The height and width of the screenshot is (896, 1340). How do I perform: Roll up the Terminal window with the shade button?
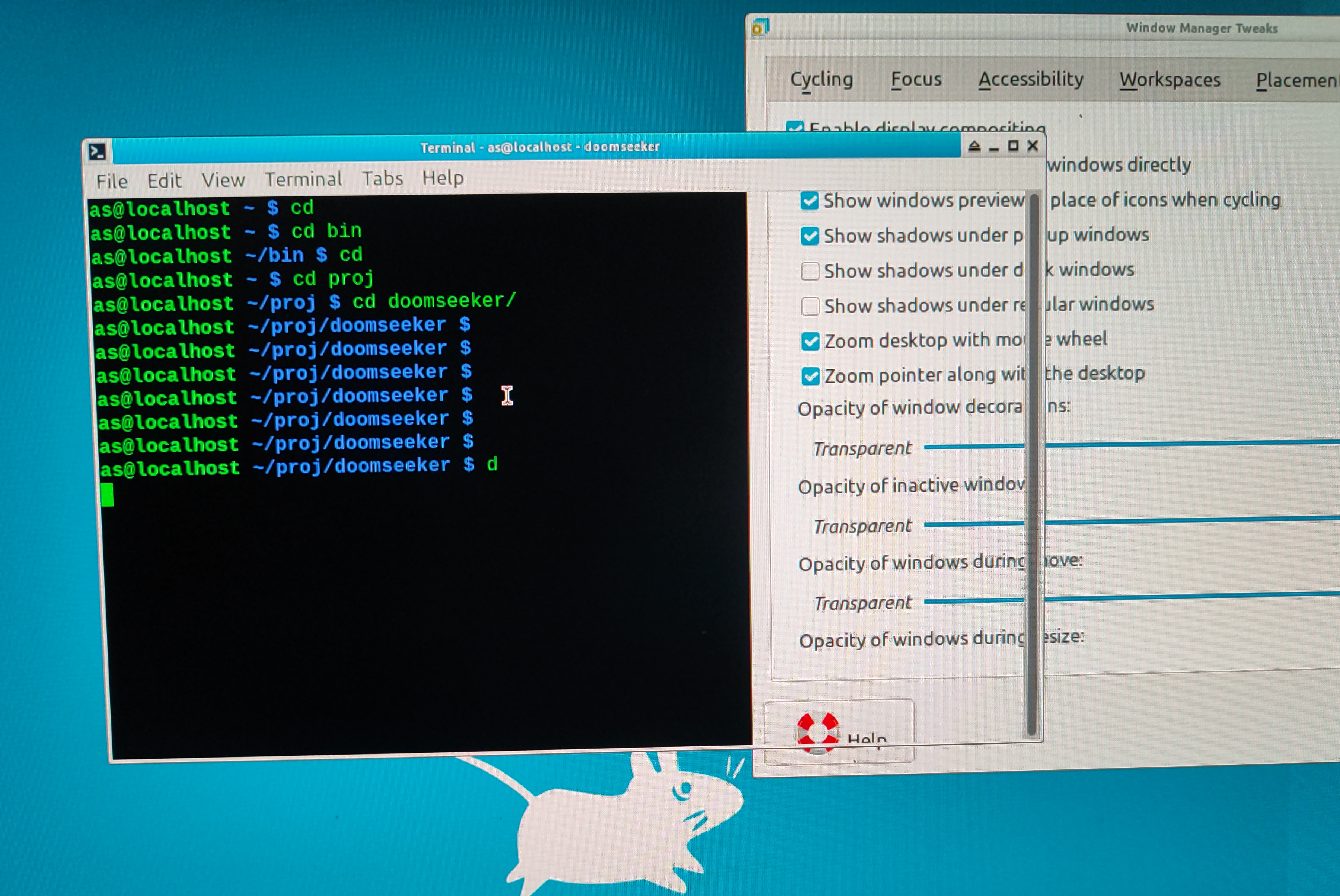[x=975, y=146]
